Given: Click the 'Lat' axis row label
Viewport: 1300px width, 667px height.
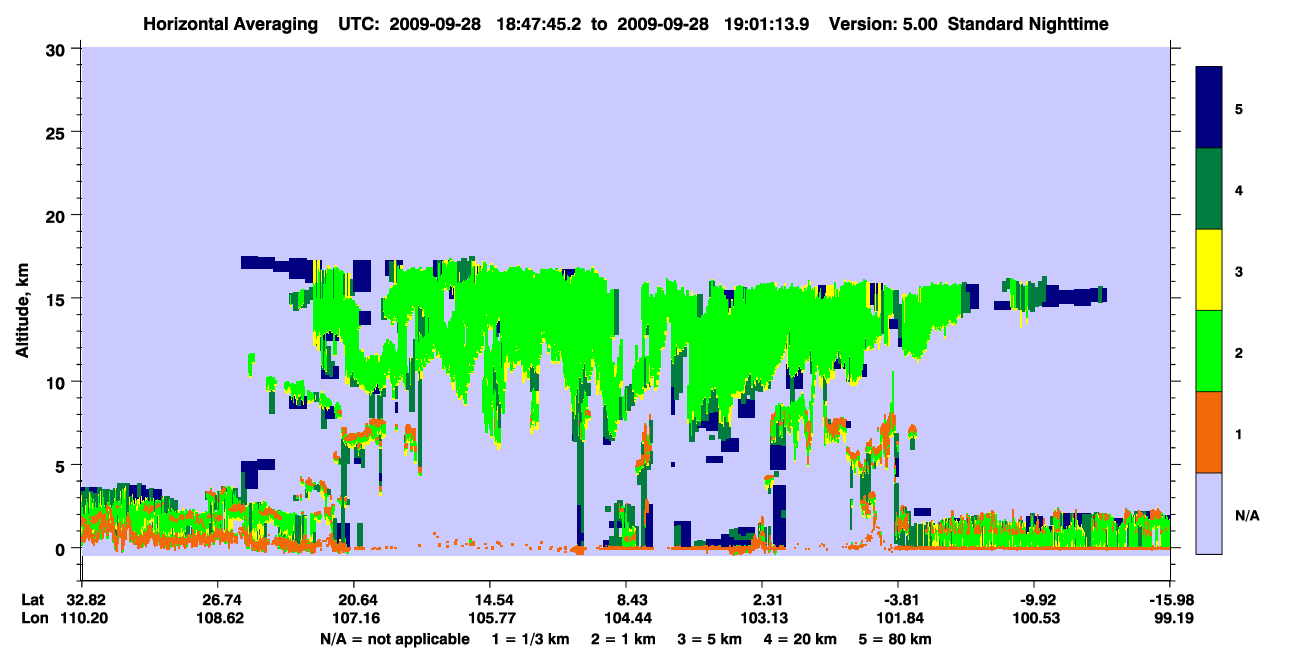Looking at the screenshot, I should tap(33, 600).
